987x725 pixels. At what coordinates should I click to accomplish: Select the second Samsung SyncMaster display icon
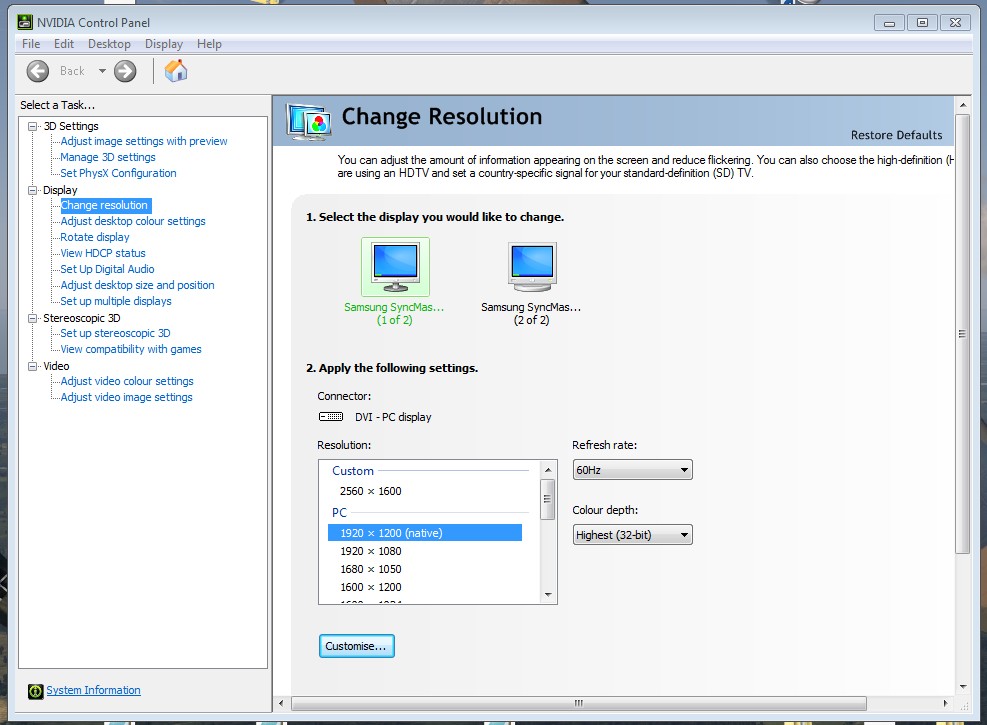pos(531,267)
